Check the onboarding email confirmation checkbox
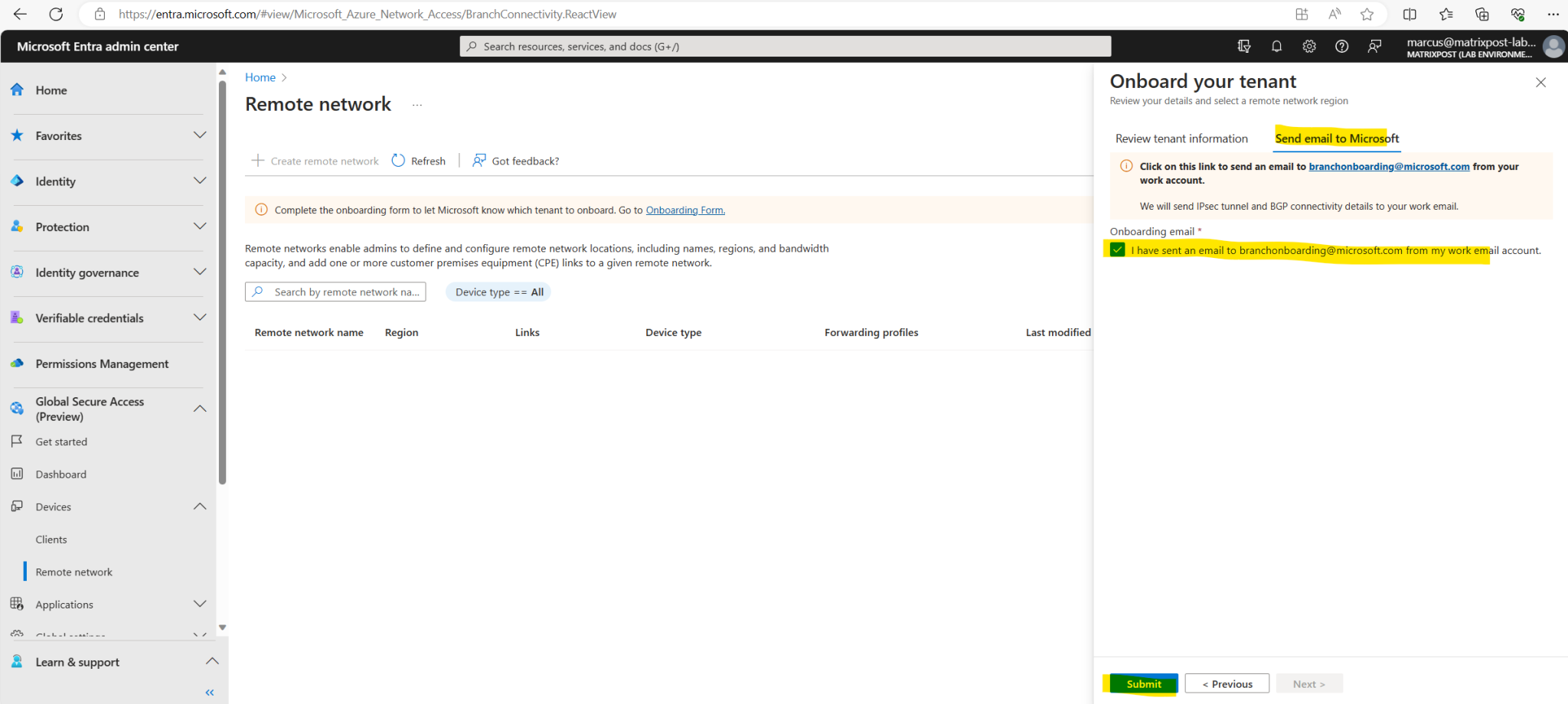 click(1118, 249)
